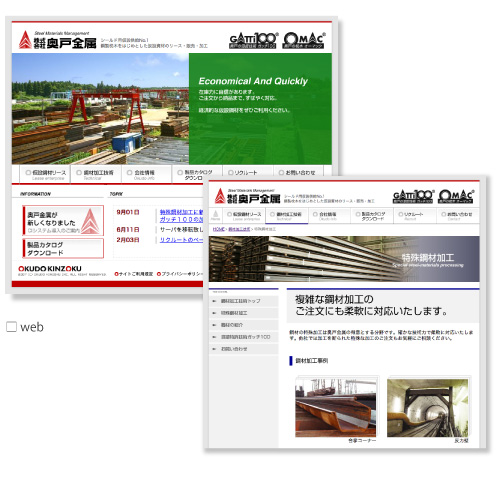The image size is (503, 482).
Task: Select 仮設鋼材リース tab on the front page
Action: [244, 216]
